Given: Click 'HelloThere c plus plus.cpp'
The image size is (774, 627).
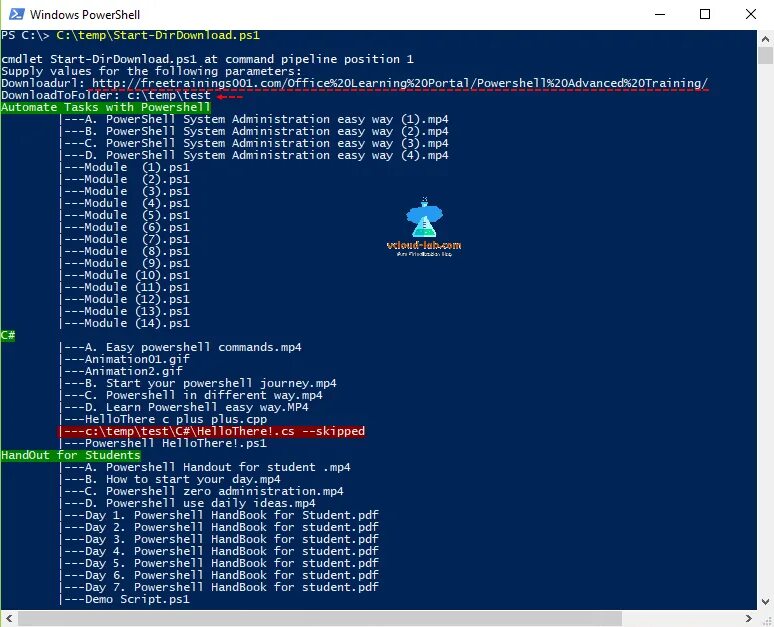Looking at the screenshot, I should point(176,419).
